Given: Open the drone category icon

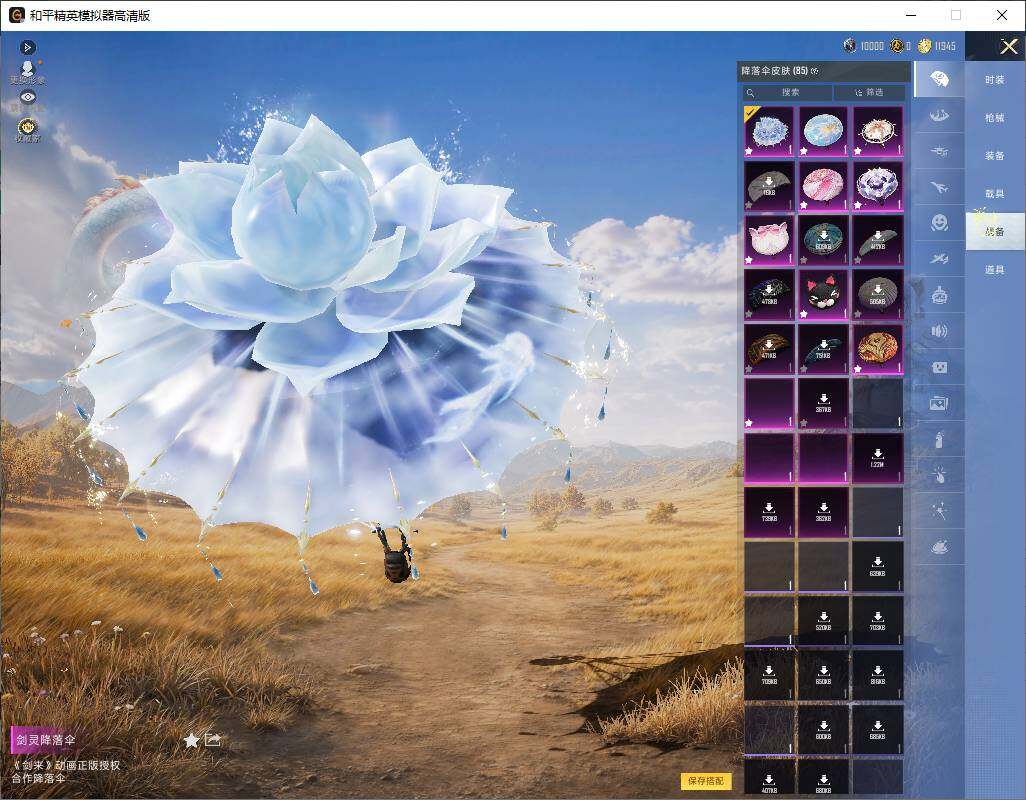Looking at the screenshot, I should pyautogui.click(x=939, y=152).
